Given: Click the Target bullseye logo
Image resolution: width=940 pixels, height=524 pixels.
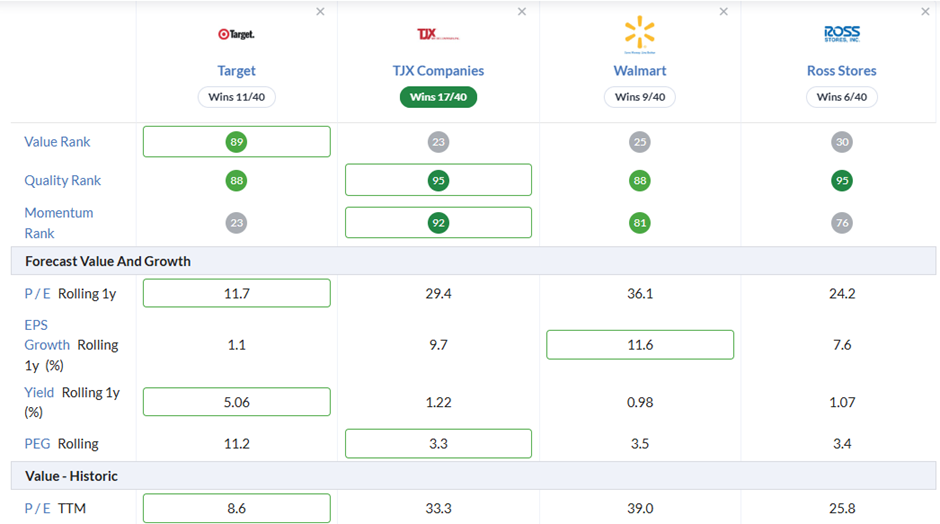Looking at the screenshot, I should 236,34.
